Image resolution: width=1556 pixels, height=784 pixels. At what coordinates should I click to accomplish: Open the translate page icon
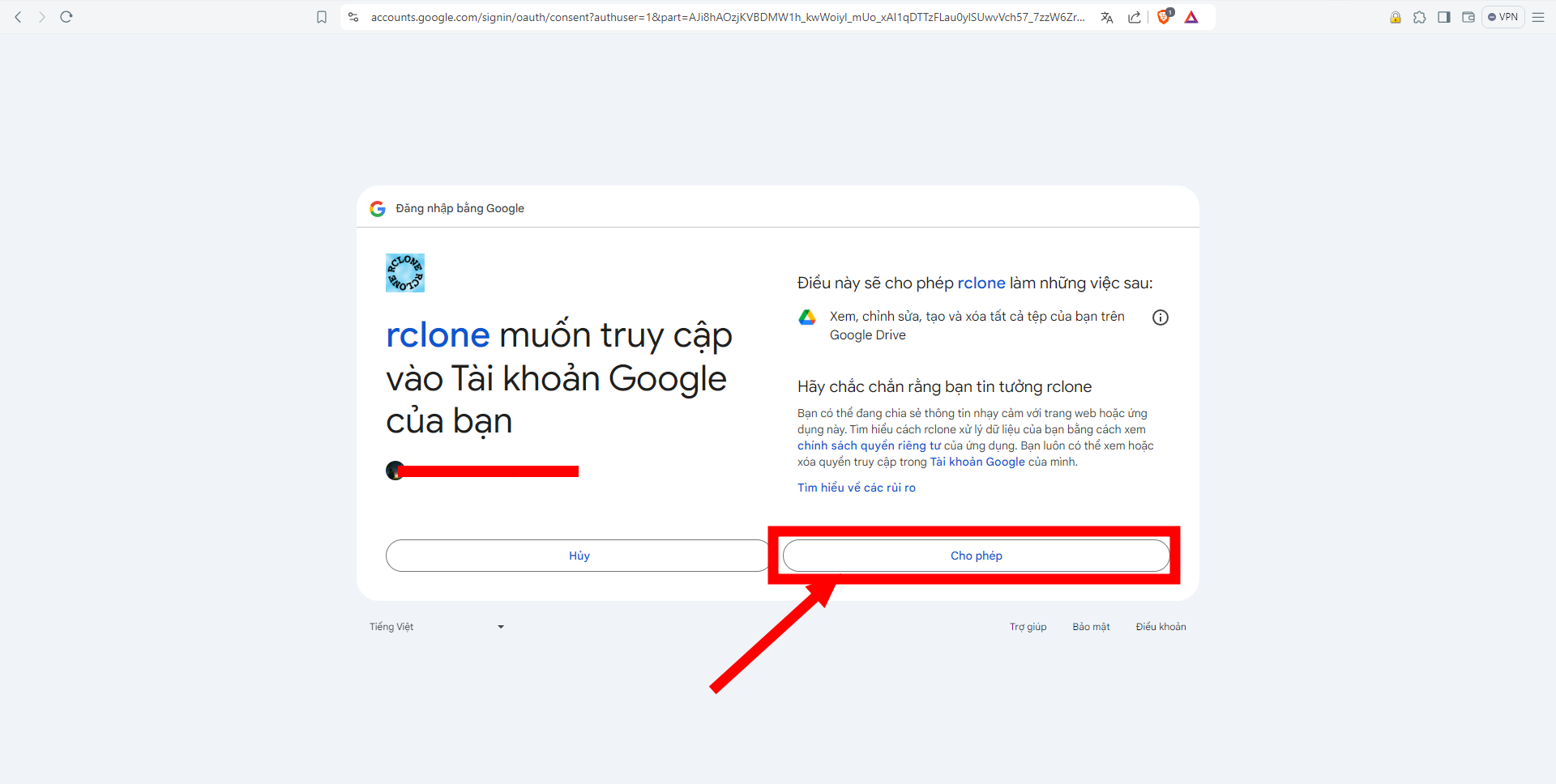point(1107,17)
